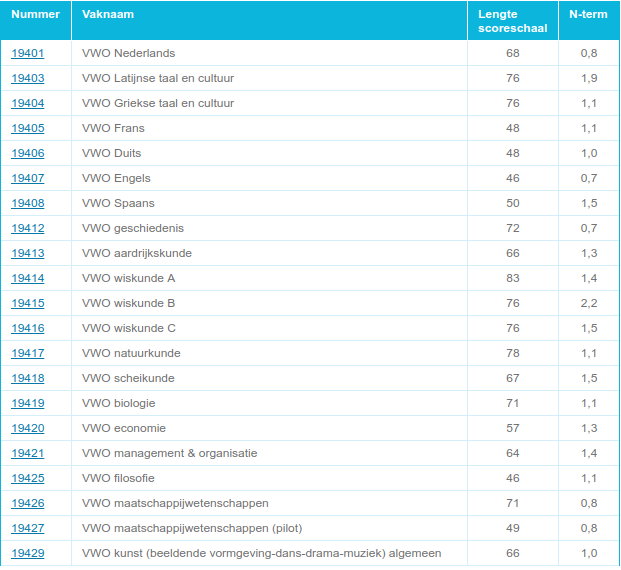Select the VWO Spaans subject name
The height and width of the screenshot is (570, 621).
(118, 203)
